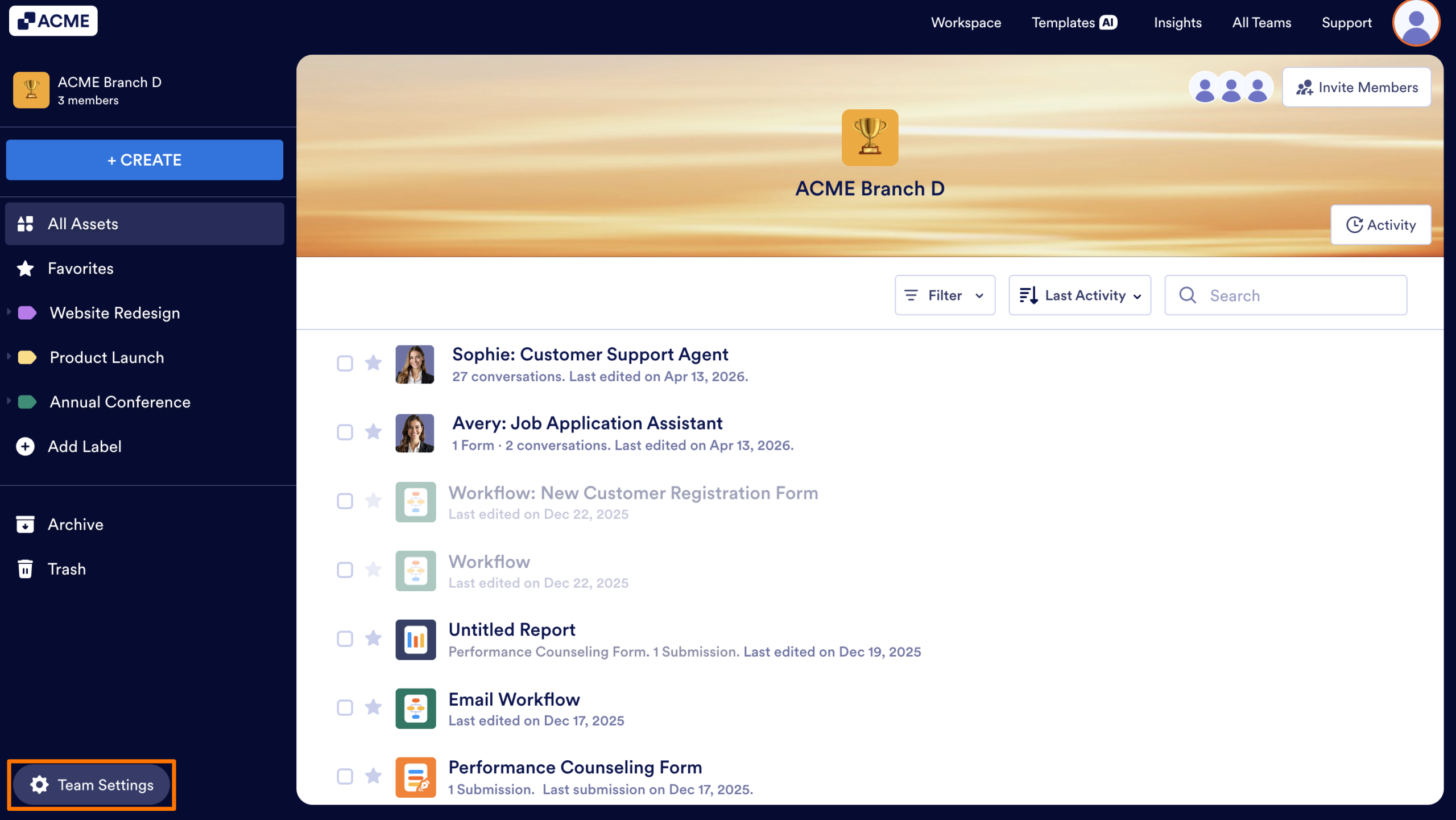Click the Workflow item's flow icon

tap(416, 571)
